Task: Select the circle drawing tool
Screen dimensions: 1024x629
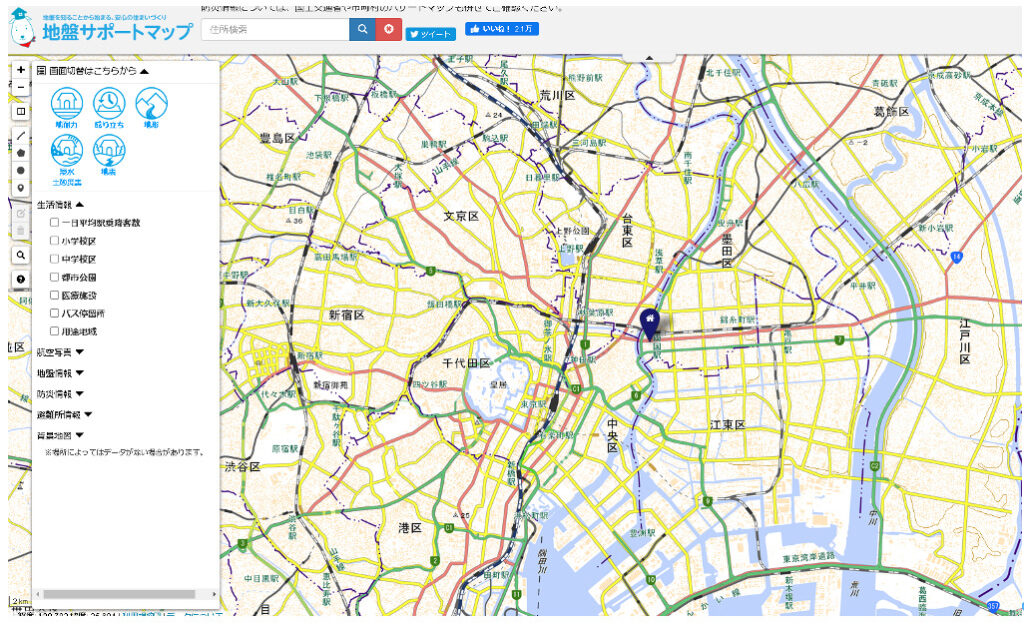Action: 21,170
